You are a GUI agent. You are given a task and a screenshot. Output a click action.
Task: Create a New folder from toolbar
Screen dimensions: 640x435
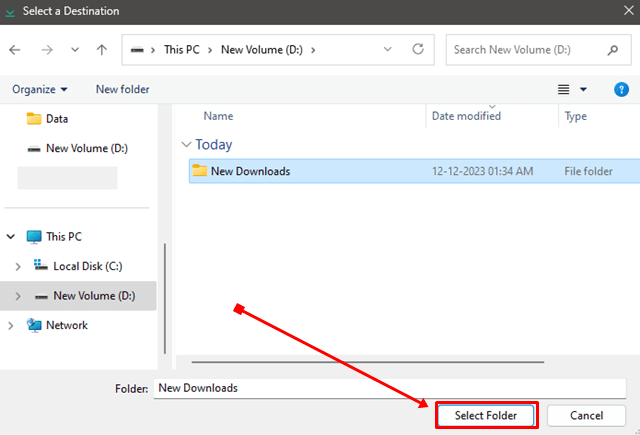pos(122,89)
